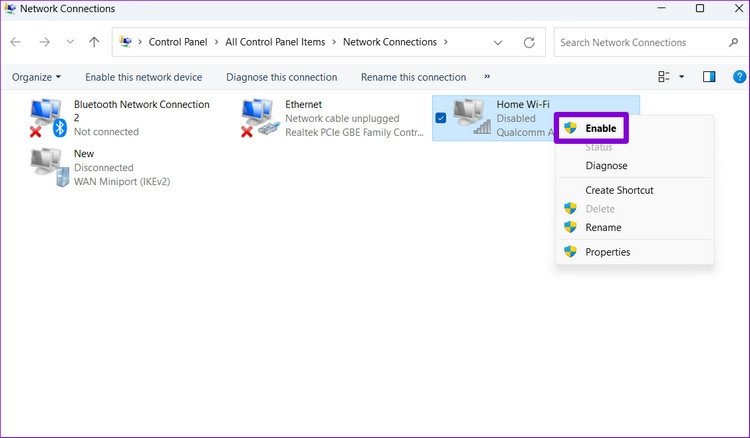
Task: Click the Back navigation arrow
Action: click(x=16, y=42)
